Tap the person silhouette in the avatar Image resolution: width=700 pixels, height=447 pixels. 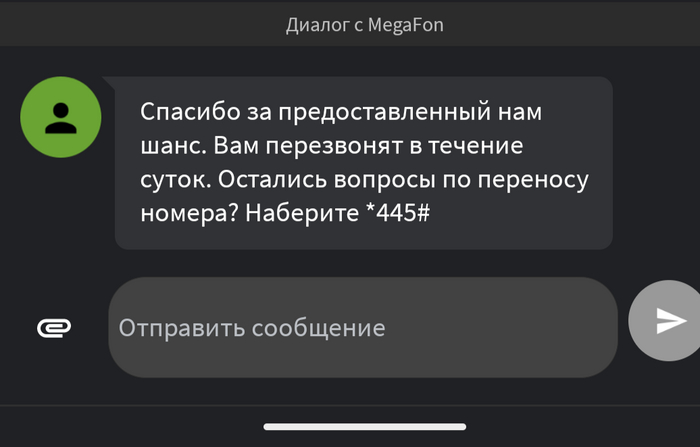pyautogui.click(x=61, y=118)
